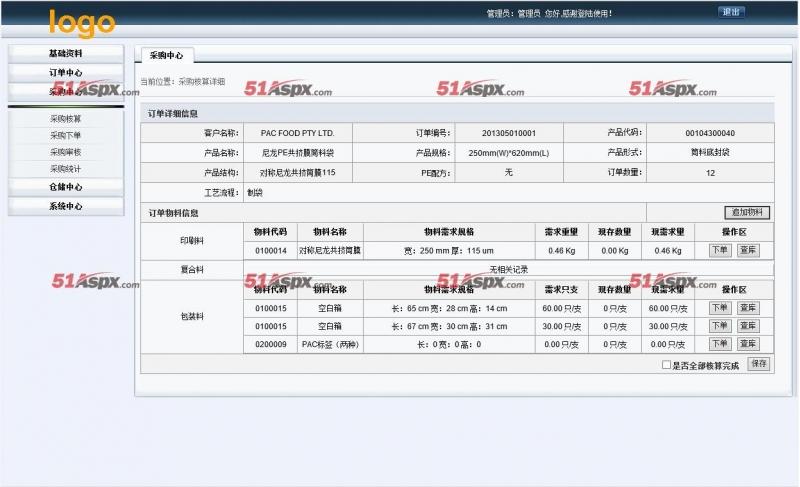Click the 保存 save button

click(759, 364)
